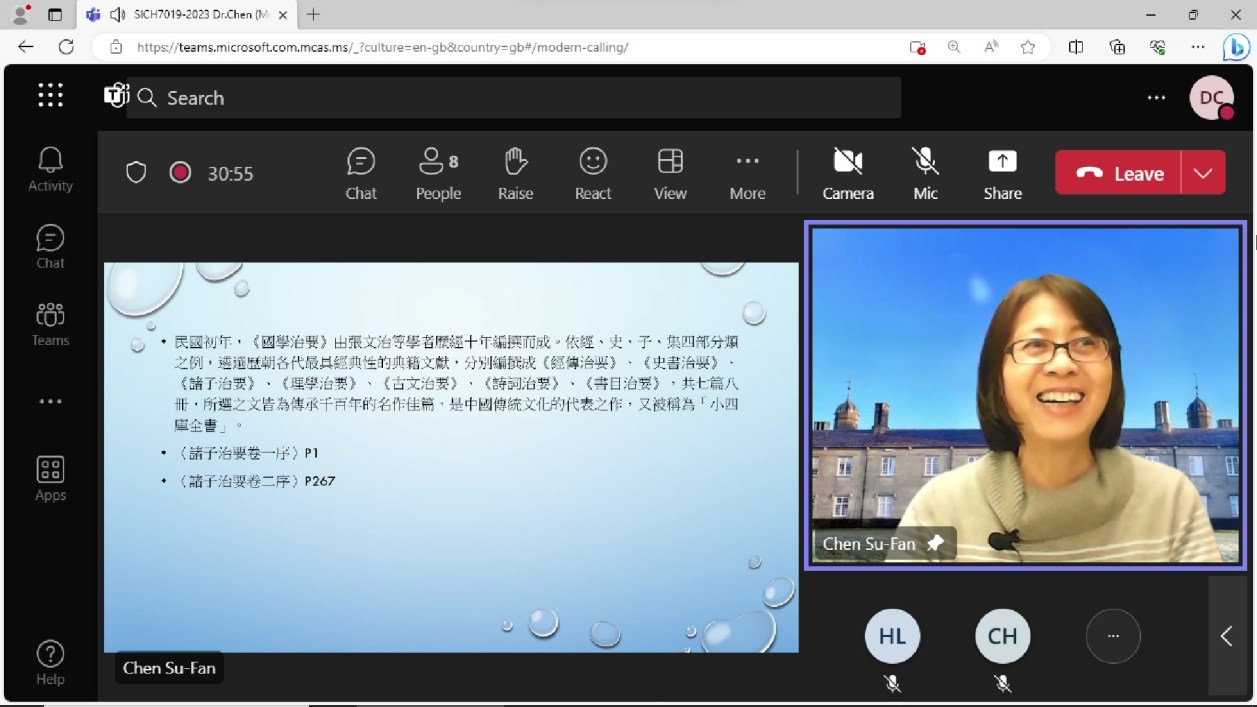Open Help in the left sidebar

(50, 663)
